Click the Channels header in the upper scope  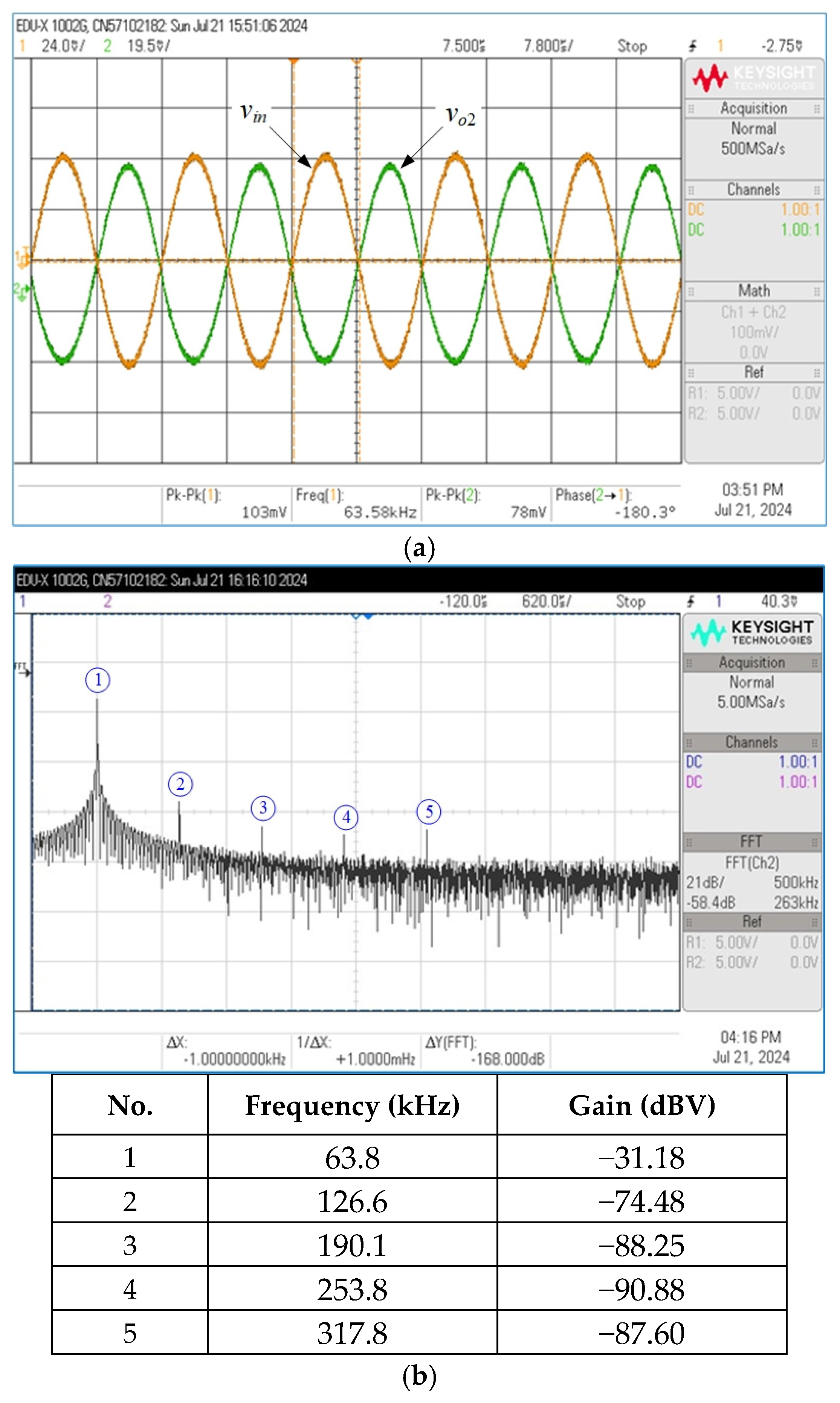(753, 189)
